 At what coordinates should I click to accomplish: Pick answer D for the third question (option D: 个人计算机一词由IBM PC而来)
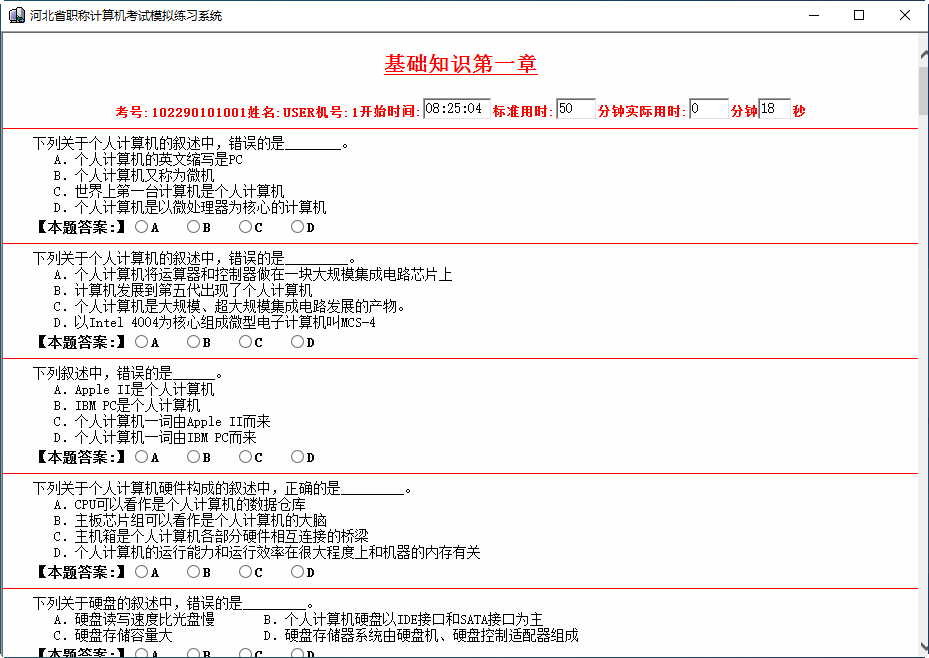[298, 456]
